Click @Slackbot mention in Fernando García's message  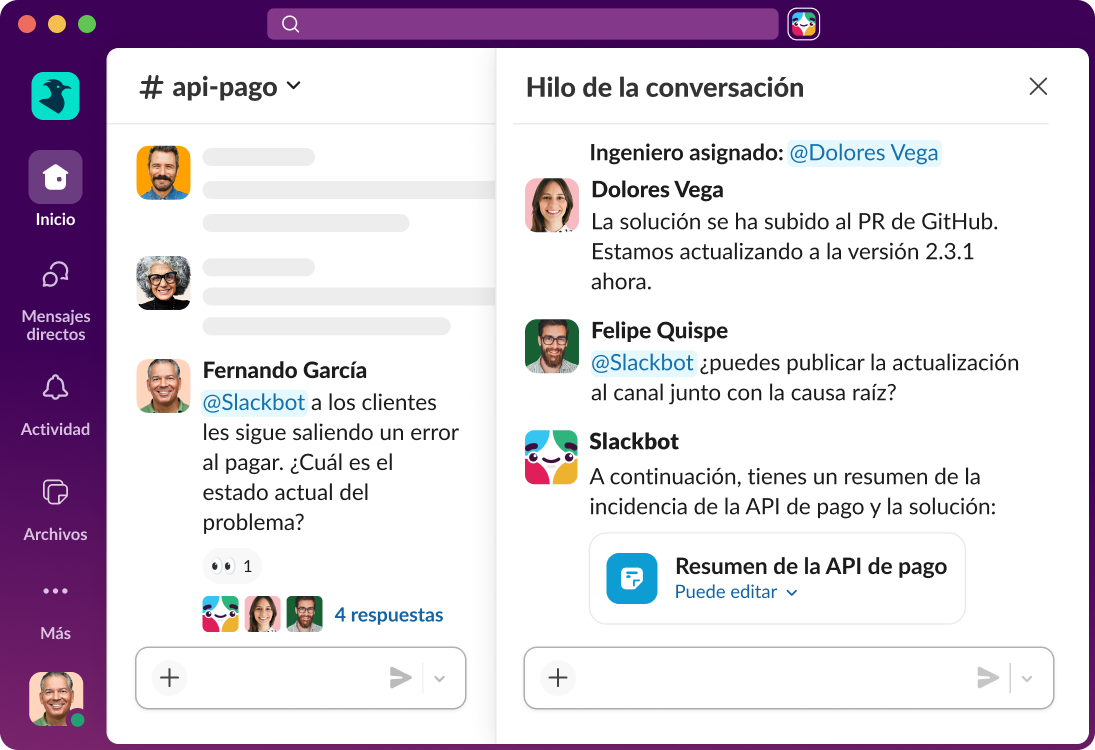click(254, 402)
